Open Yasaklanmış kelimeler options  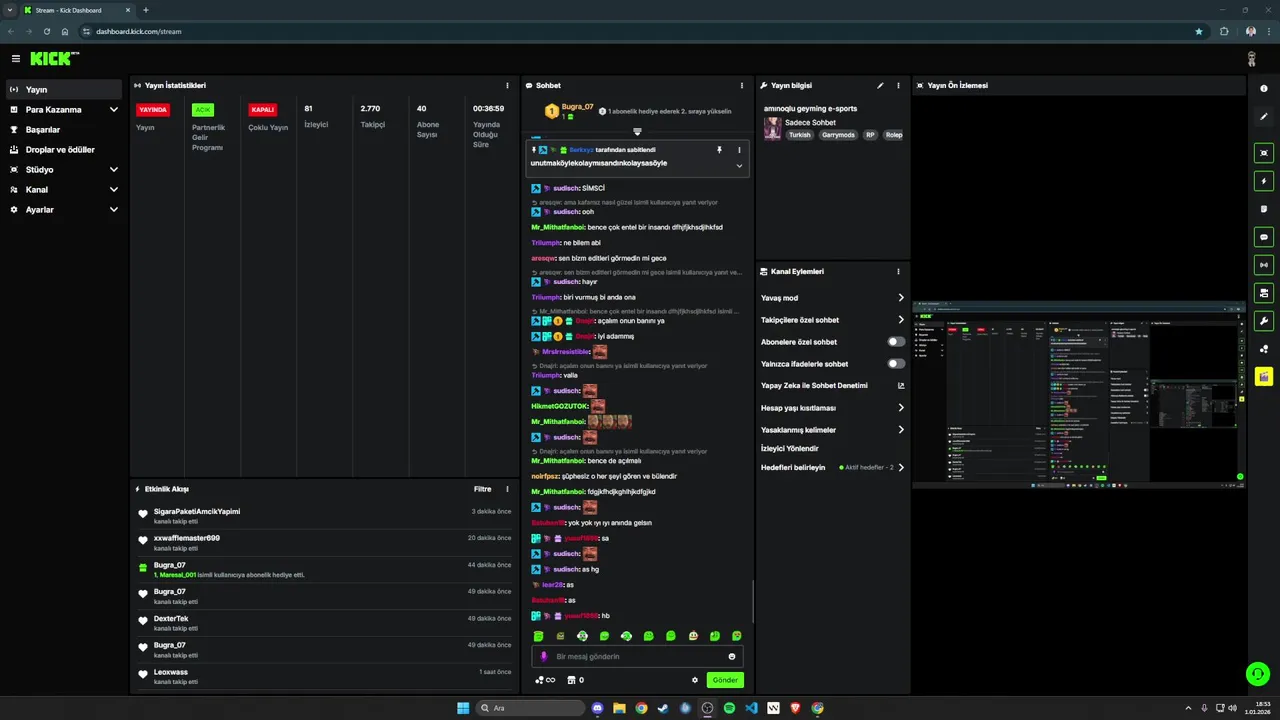(900, 430)
